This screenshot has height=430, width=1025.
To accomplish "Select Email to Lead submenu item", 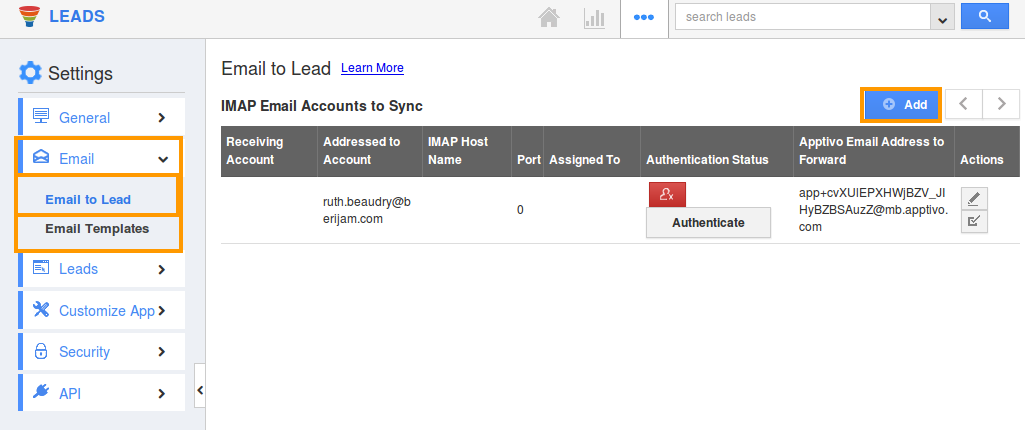I will click(x=88, y=200).
